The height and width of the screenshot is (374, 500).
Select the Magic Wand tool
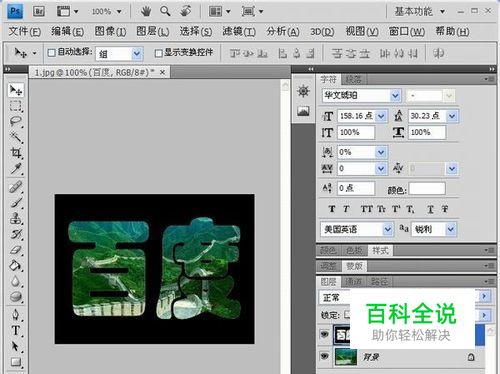(x=16, y=137)
